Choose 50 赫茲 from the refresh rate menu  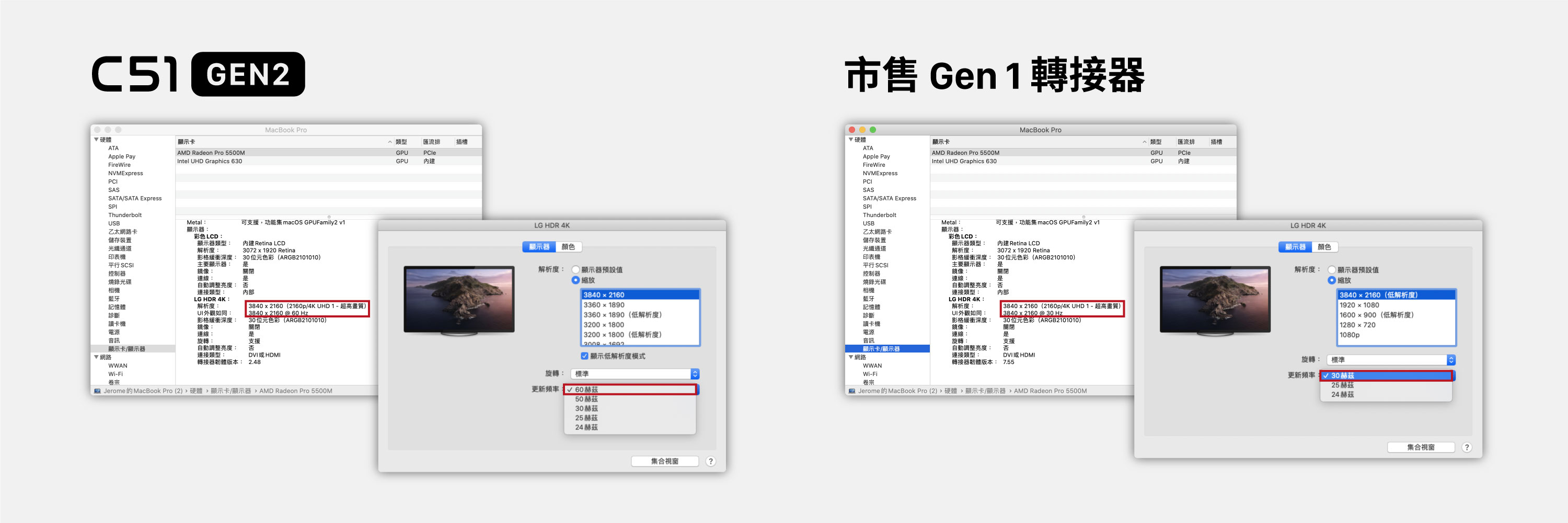[630, 400]
